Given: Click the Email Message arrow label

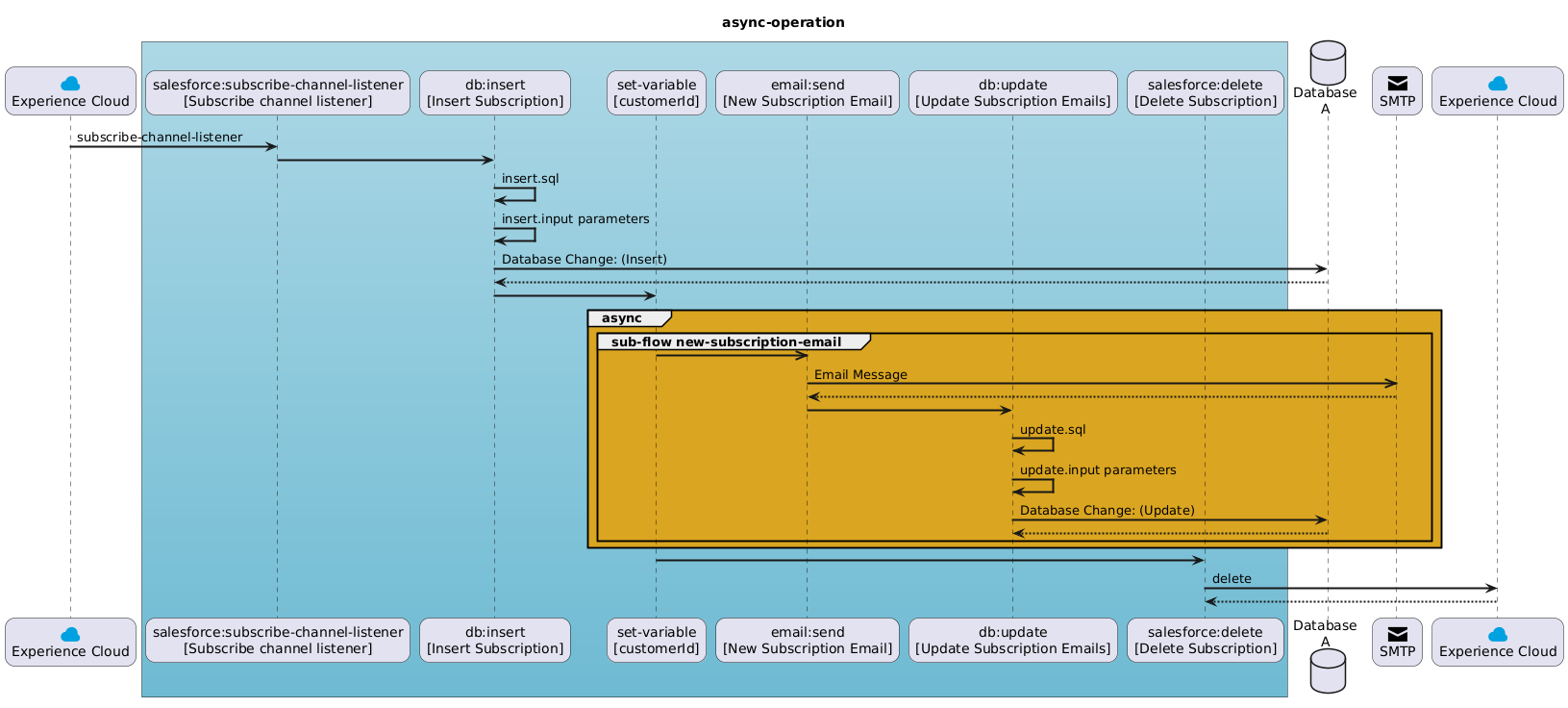Looking at the screenshot, I should (860, 374).
